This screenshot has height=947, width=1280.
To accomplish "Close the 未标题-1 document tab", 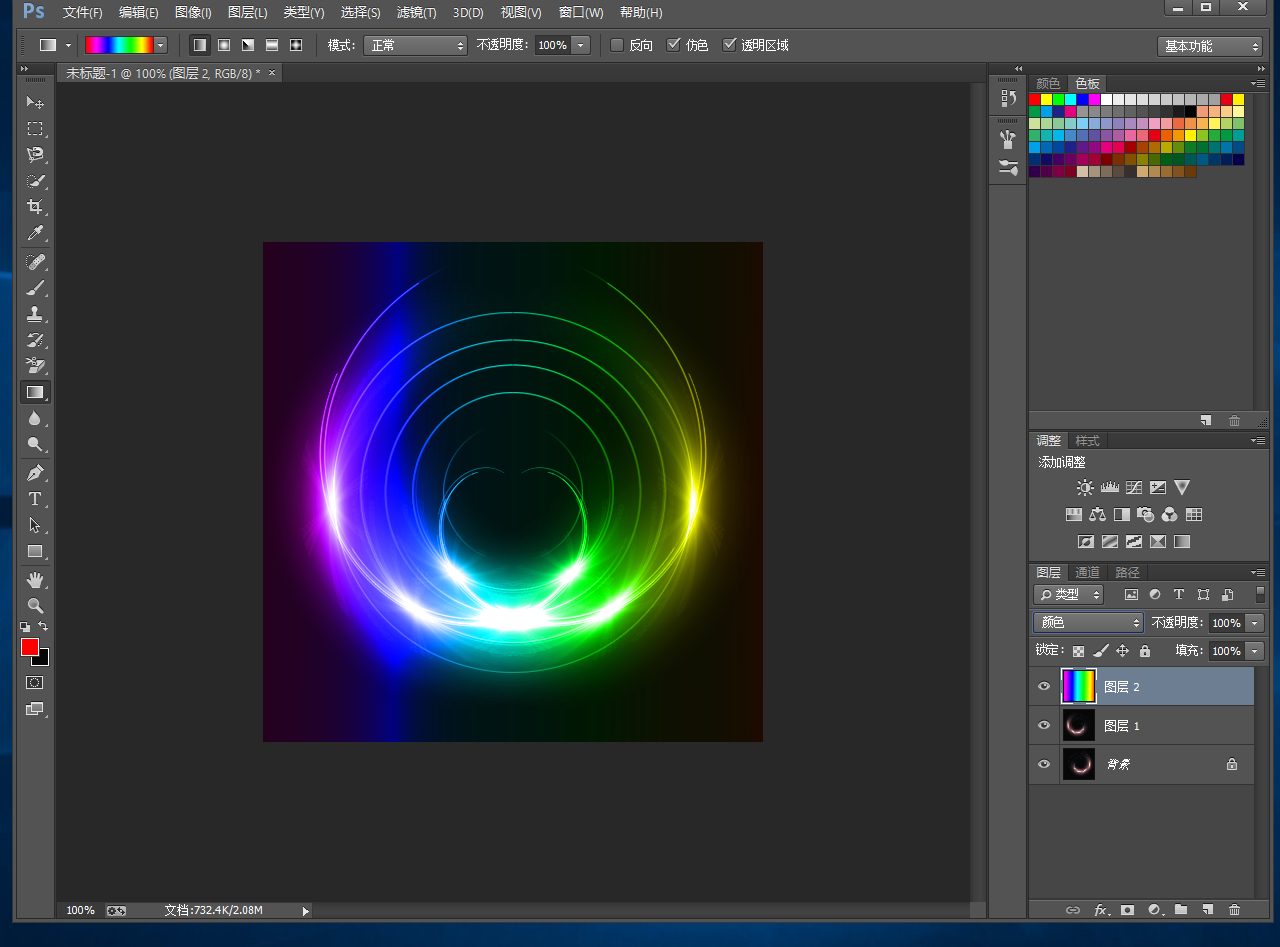I will click(272, 73).
